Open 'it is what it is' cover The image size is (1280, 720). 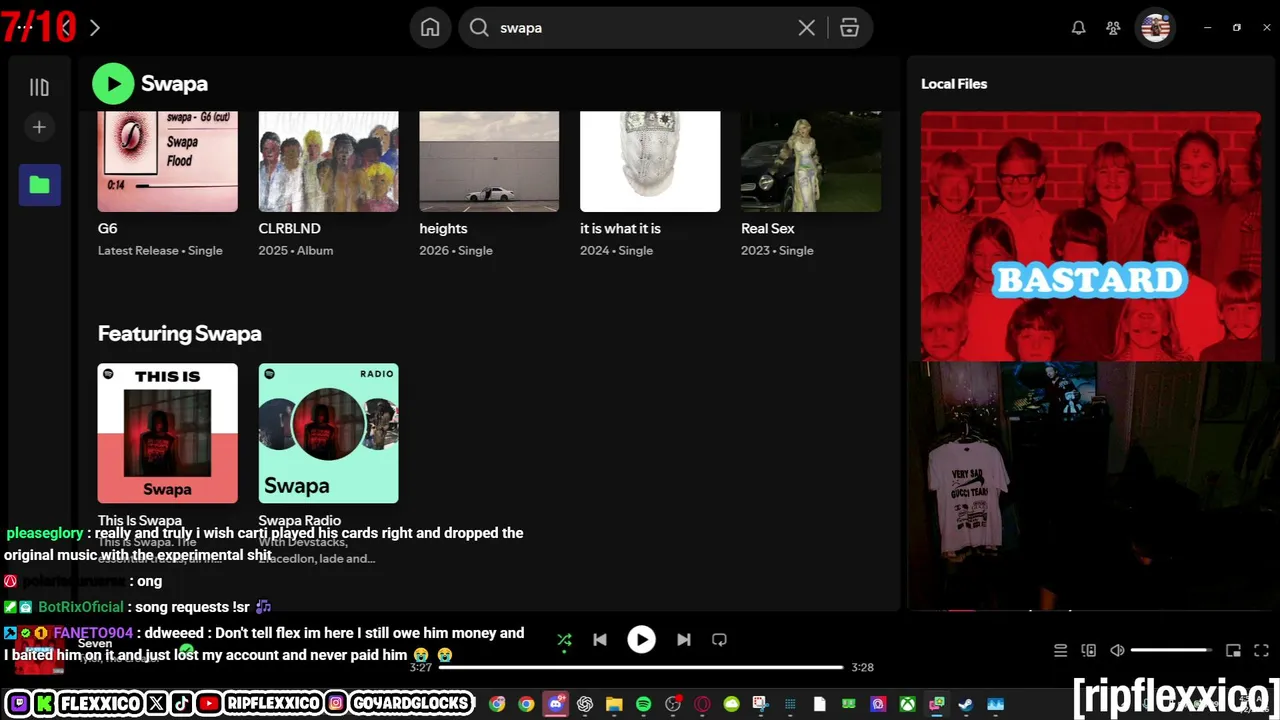coord(650,161)
